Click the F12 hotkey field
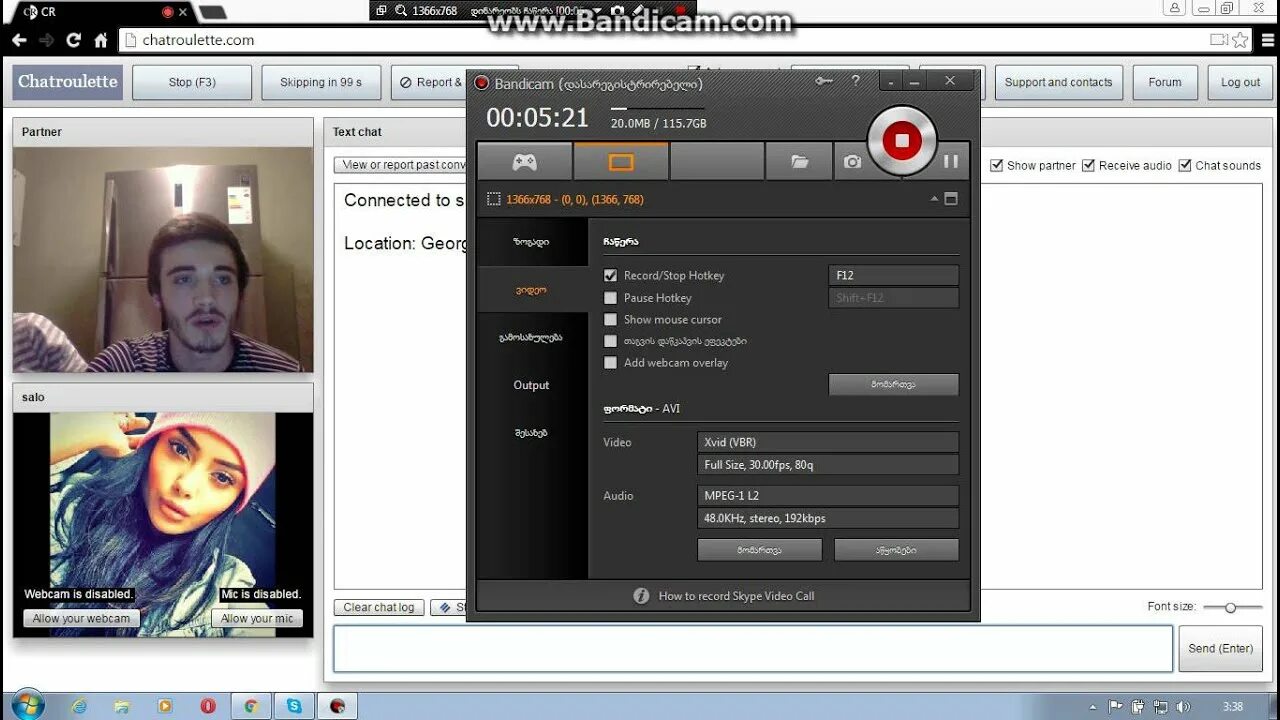The height and width of the screenshot is (720, 1280). point(894,275)
